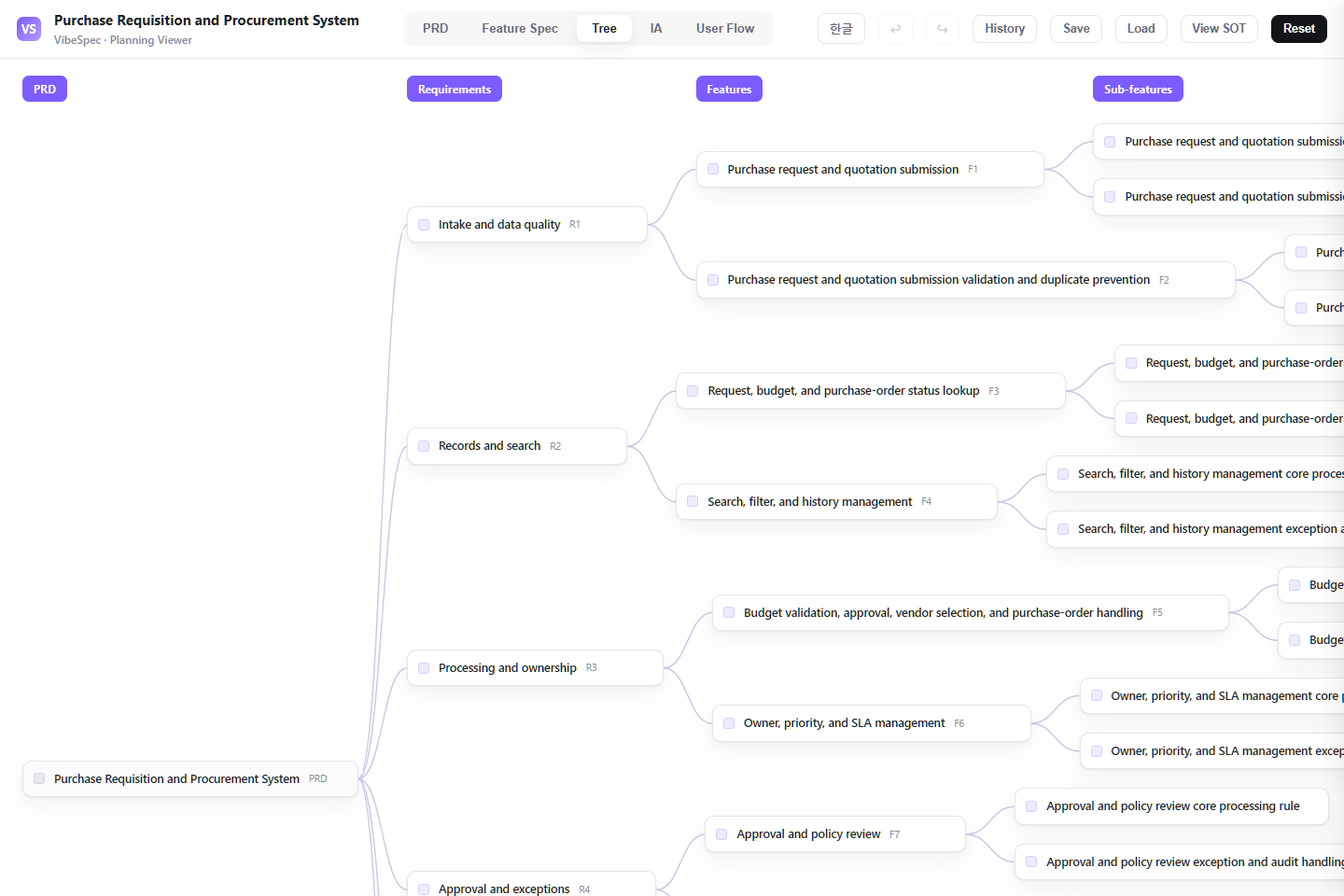Open the User Flow tab
The image size is (1344, 896).
point(725,29)
